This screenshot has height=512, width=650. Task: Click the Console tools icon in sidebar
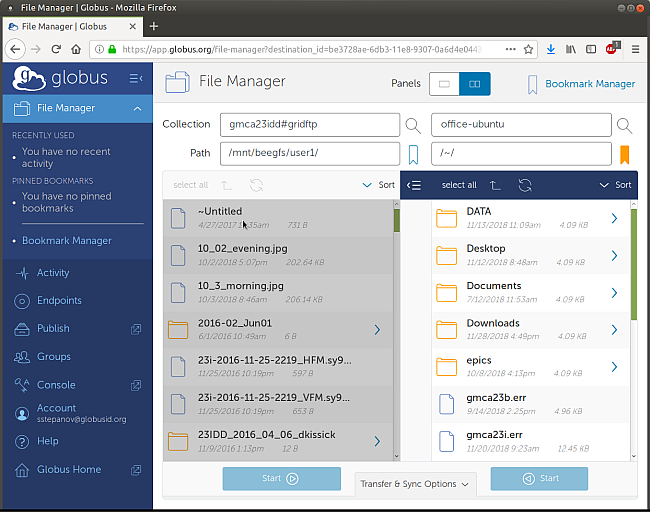(22, 385)
